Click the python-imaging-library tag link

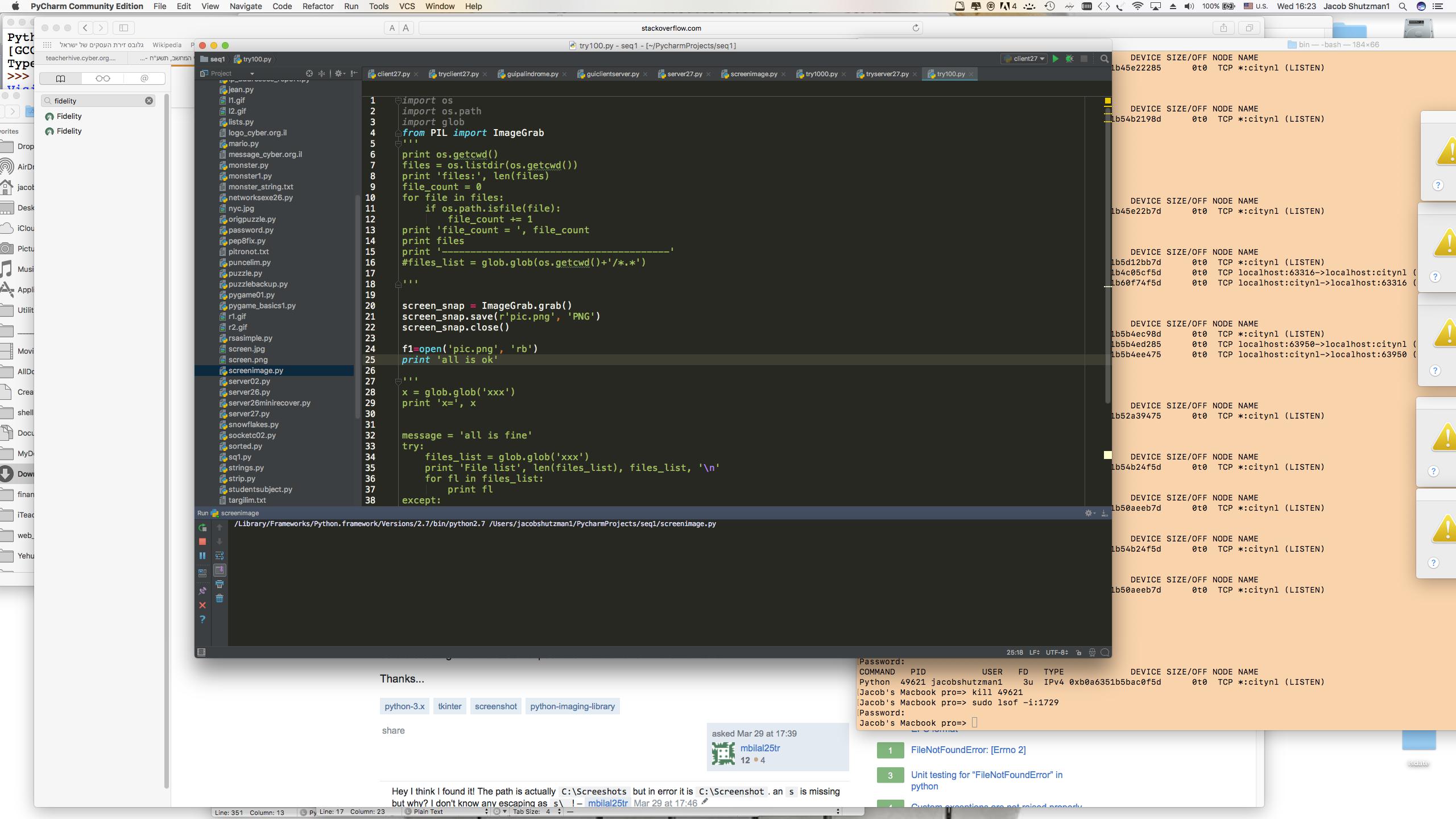coord(572,706)
